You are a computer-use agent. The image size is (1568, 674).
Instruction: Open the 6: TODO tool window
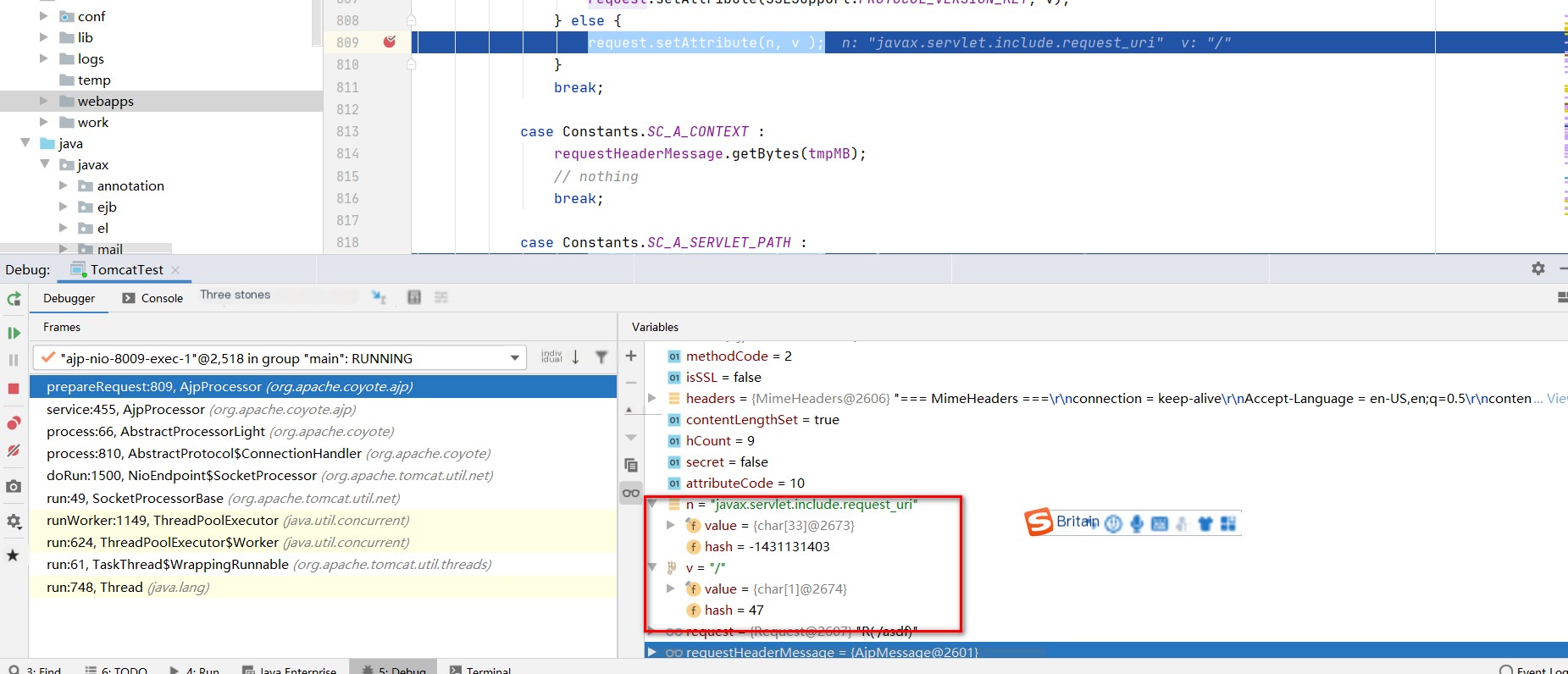(x=116, y=670)
